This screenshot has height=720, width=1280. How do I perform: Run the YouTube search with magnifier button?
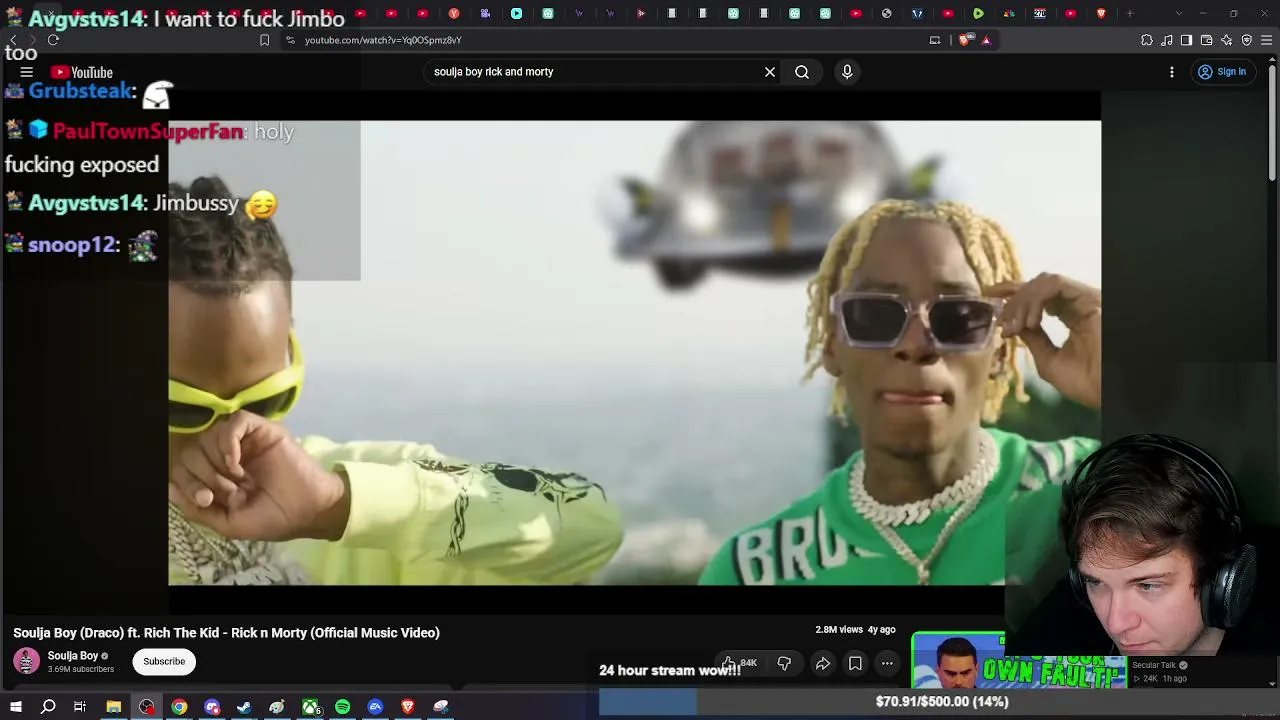802,72
